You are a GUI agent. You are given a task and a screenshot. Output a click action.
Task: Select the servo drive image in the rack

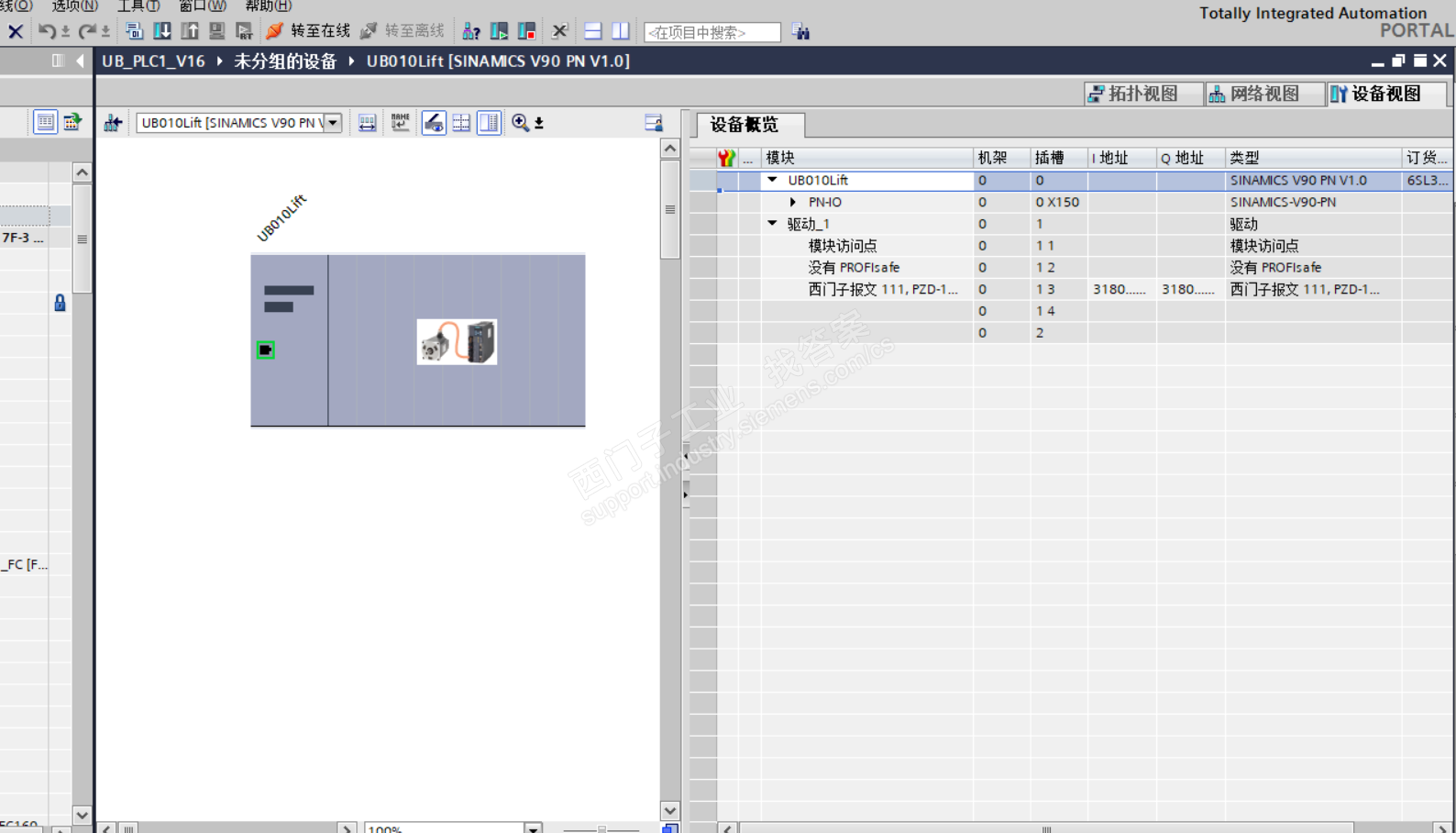tap(457, 342)
